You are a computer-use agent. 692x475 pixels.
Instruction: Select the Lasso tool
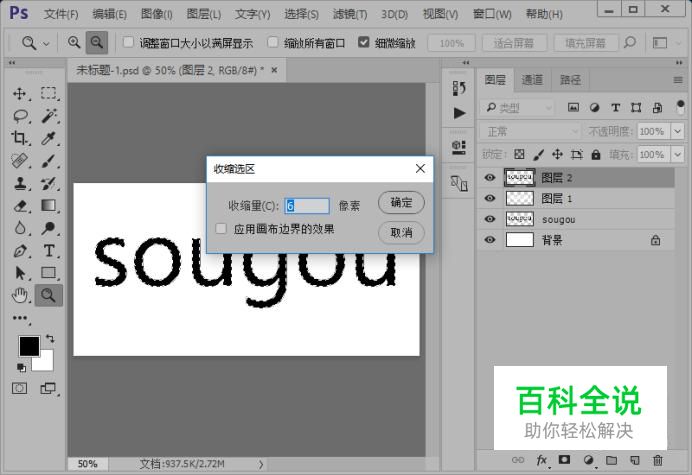20,116
